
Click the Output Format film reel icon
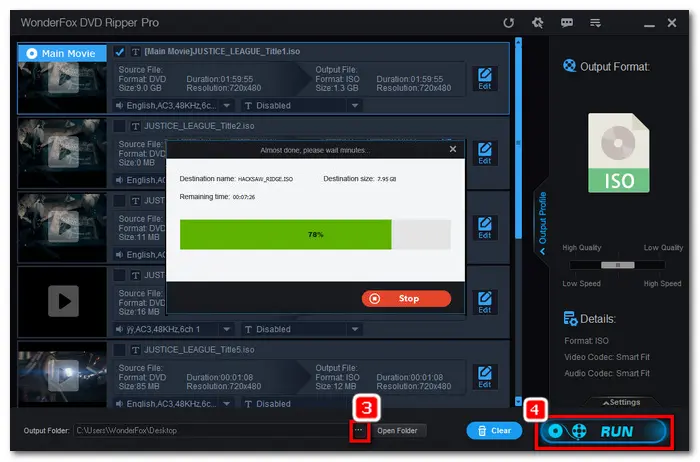point(570,66)
